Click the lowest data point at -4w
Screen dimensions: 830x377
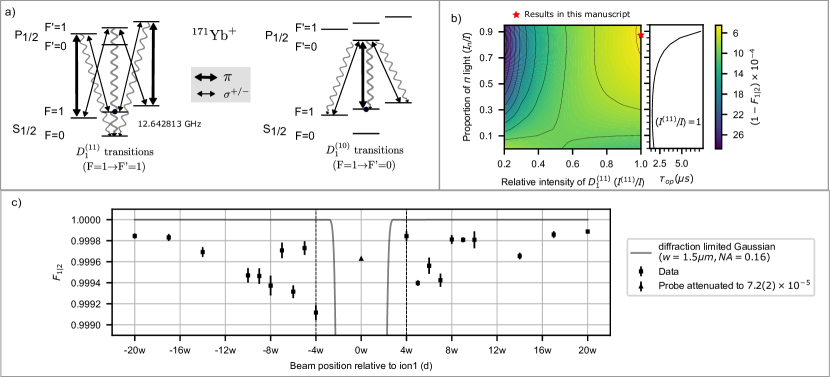click(316, 313)
